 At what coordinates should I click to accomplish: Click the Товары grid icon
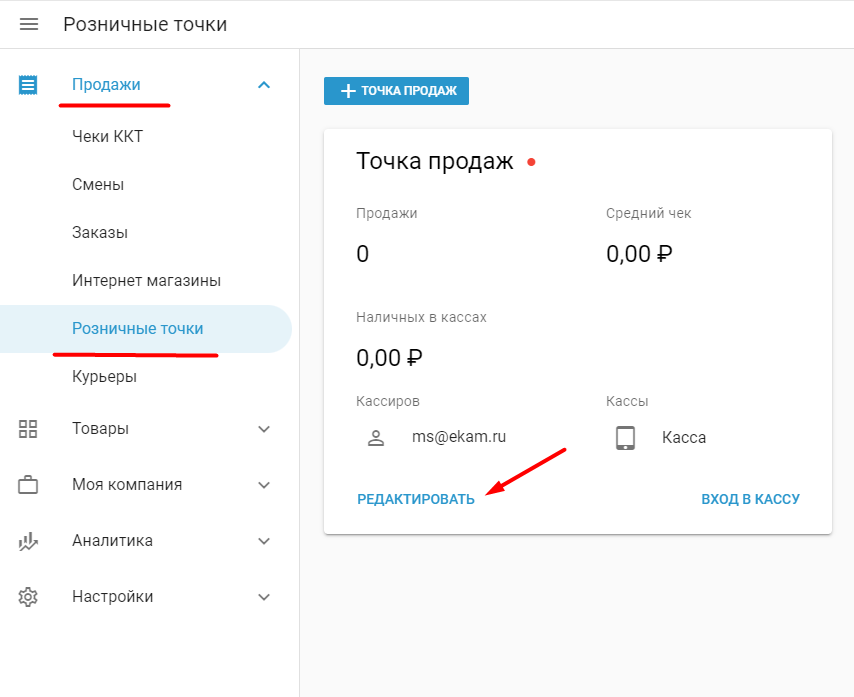(x=28, y=429)
